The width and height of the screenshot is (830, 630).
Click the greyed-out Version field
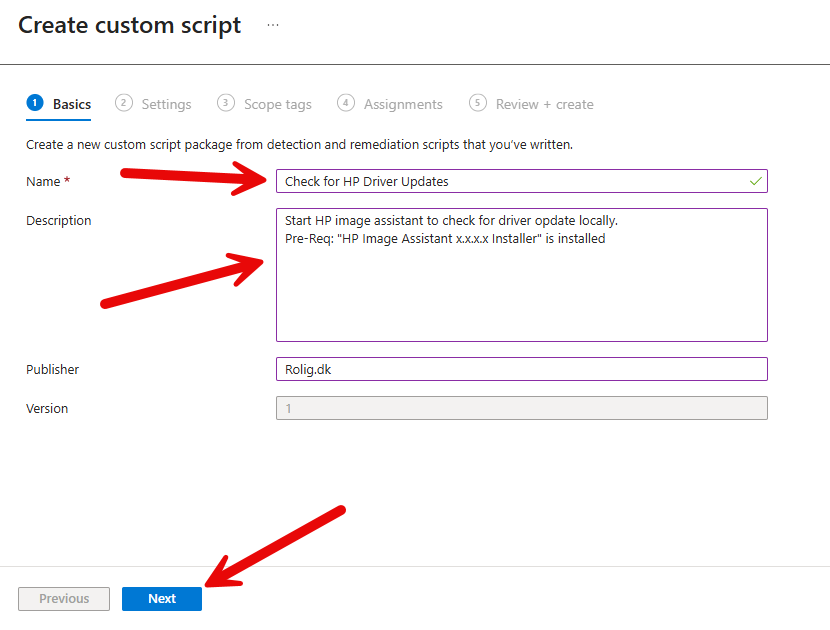(521, 408)
